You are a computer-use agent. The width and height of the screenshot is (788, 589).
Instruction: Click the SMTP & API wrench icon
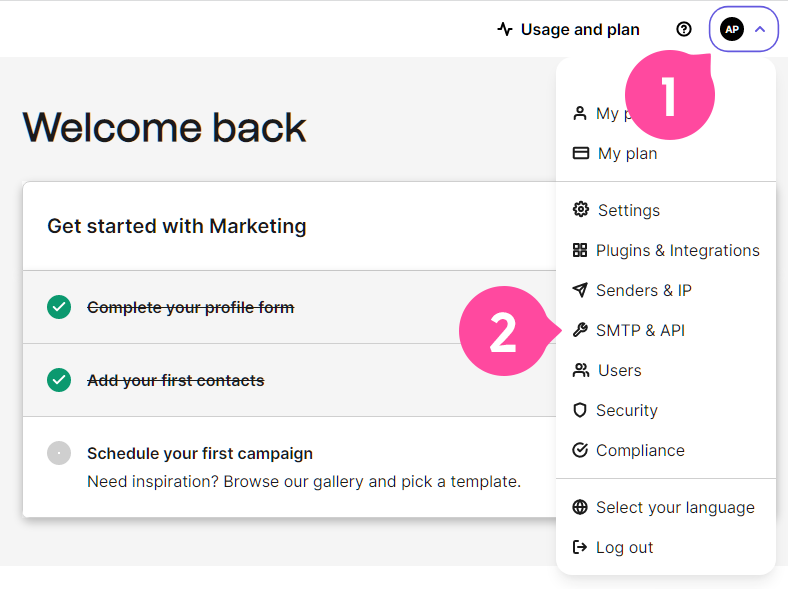click(x=580, y=330)
